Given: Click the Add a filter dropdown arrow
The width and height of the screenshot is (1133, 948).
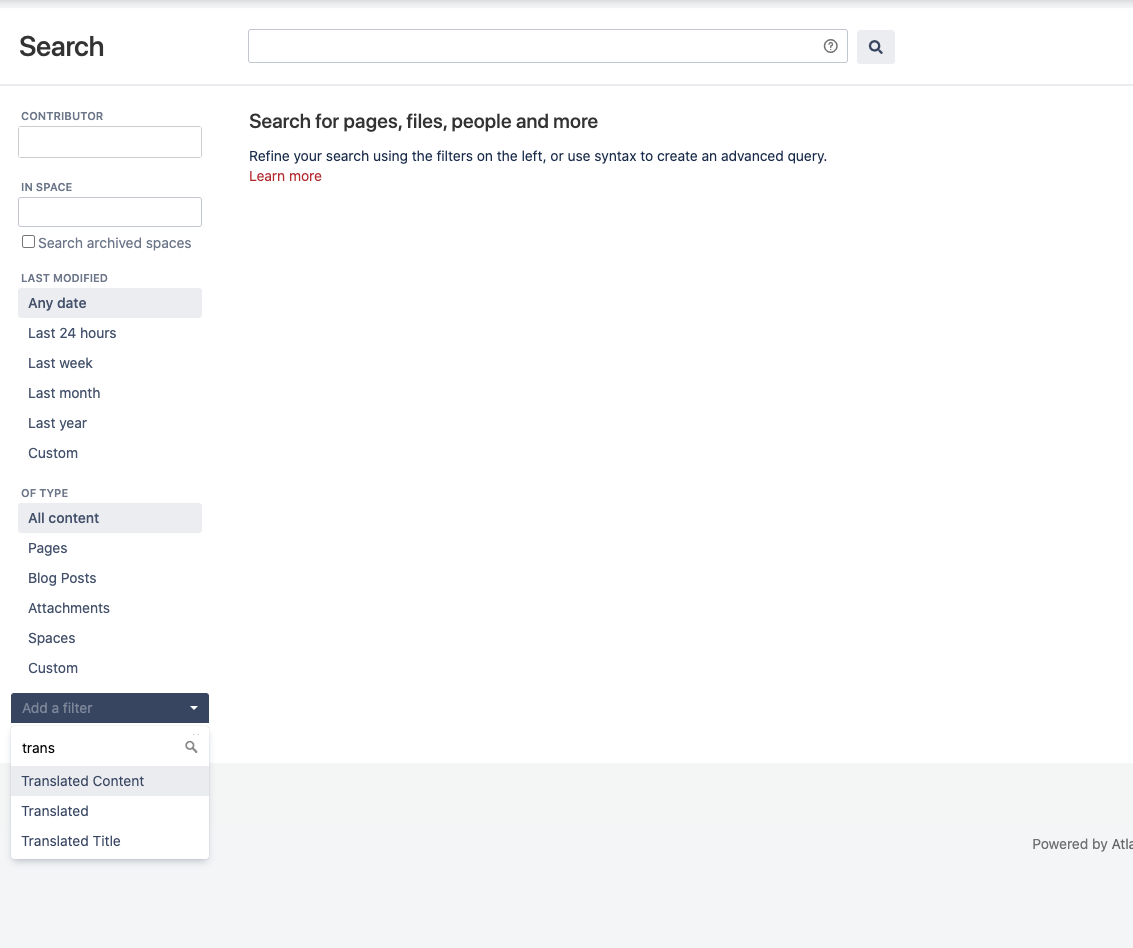Looking at the screenshot, I should click(194, 708).
